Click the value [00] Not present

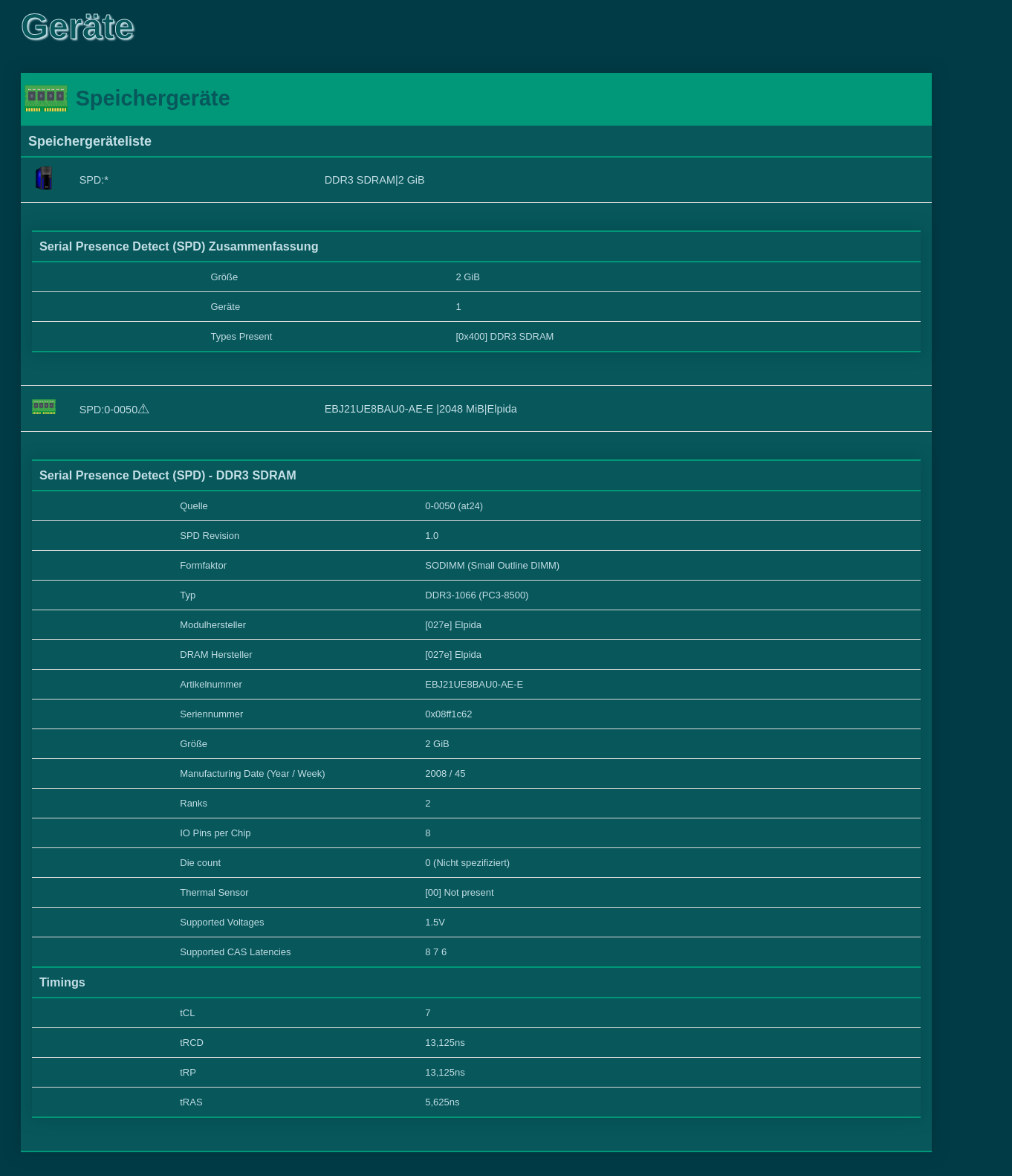pyautogui.click(x=459, y=893)
